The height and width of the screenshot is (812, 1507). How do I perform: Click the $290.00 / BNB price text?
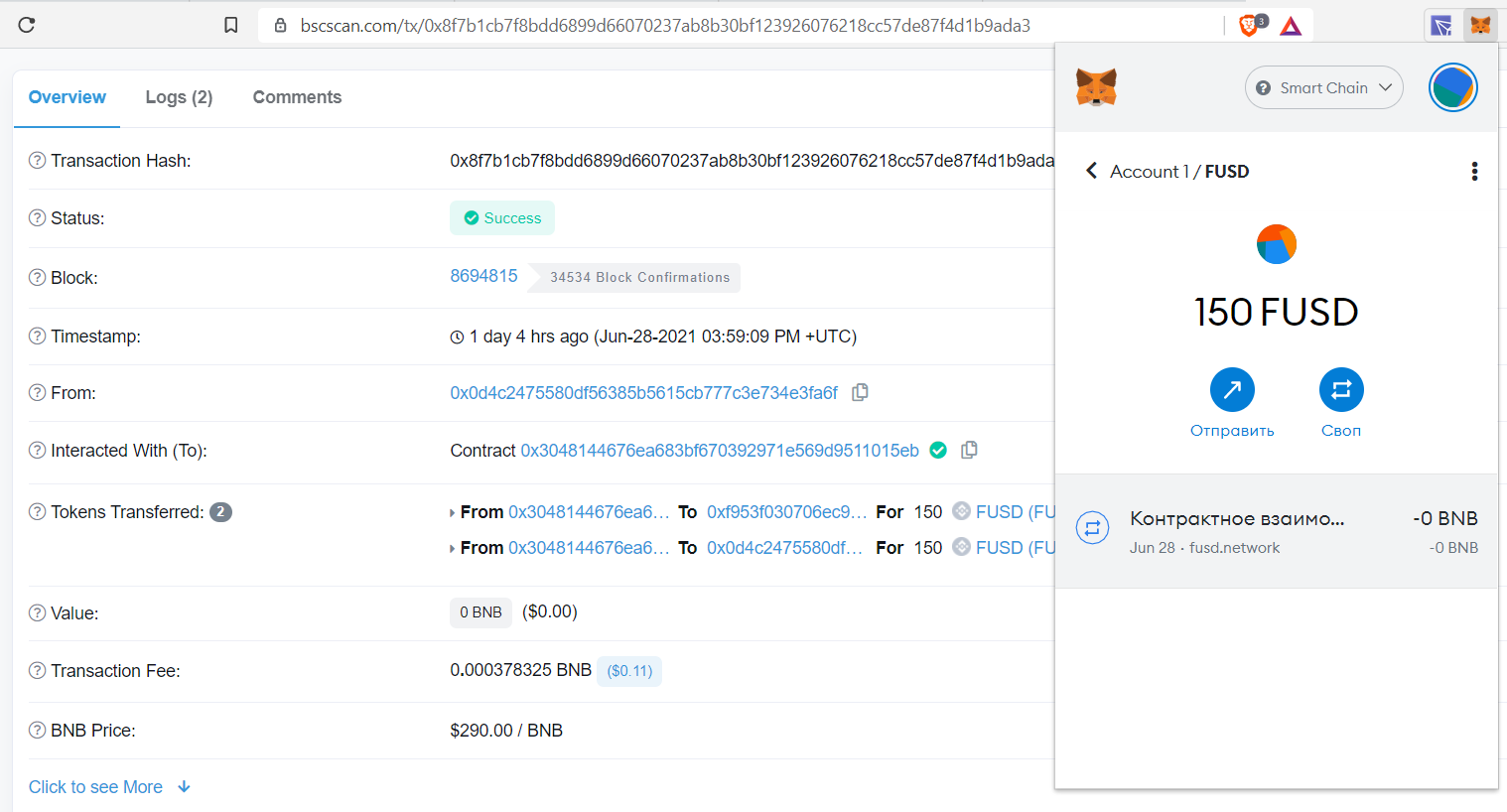click(506, 731)
